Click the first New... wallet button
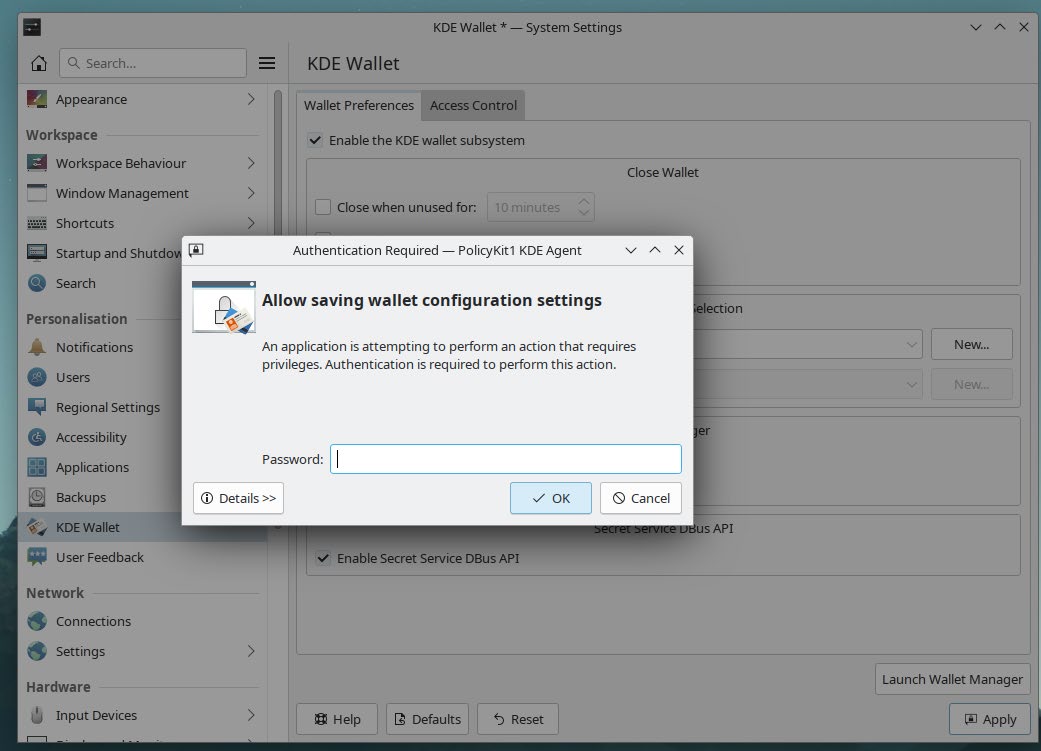Screen dimensions: 1041x751 971,344
